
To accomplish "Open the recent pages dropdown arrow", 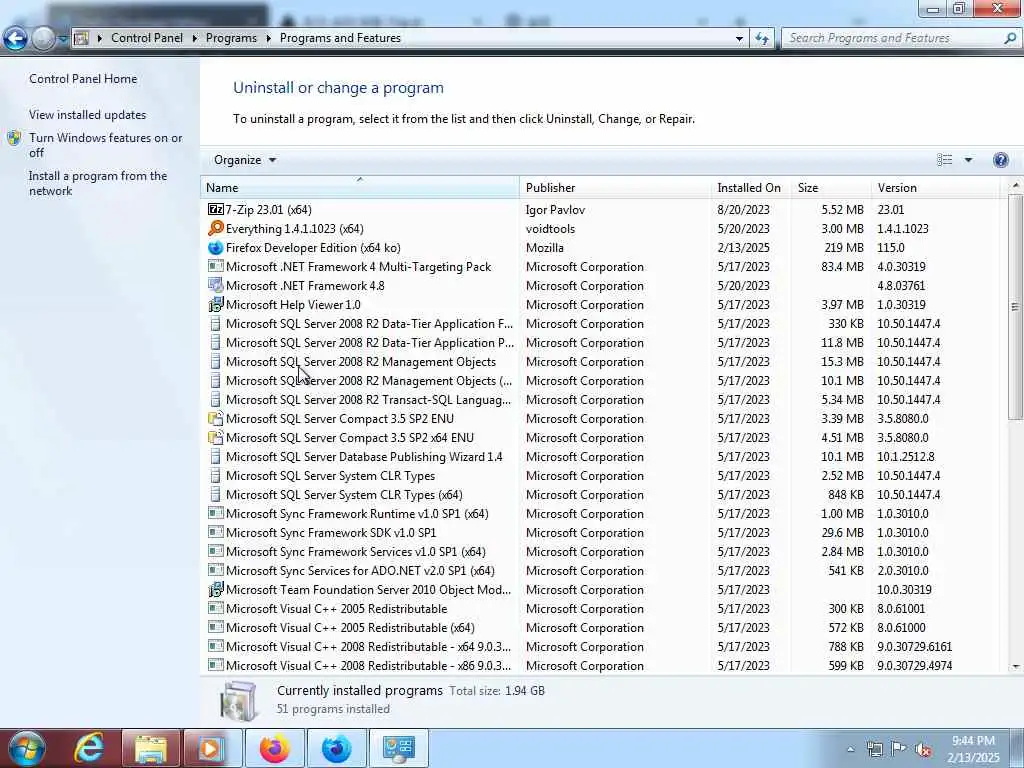I will pos(63,39).
